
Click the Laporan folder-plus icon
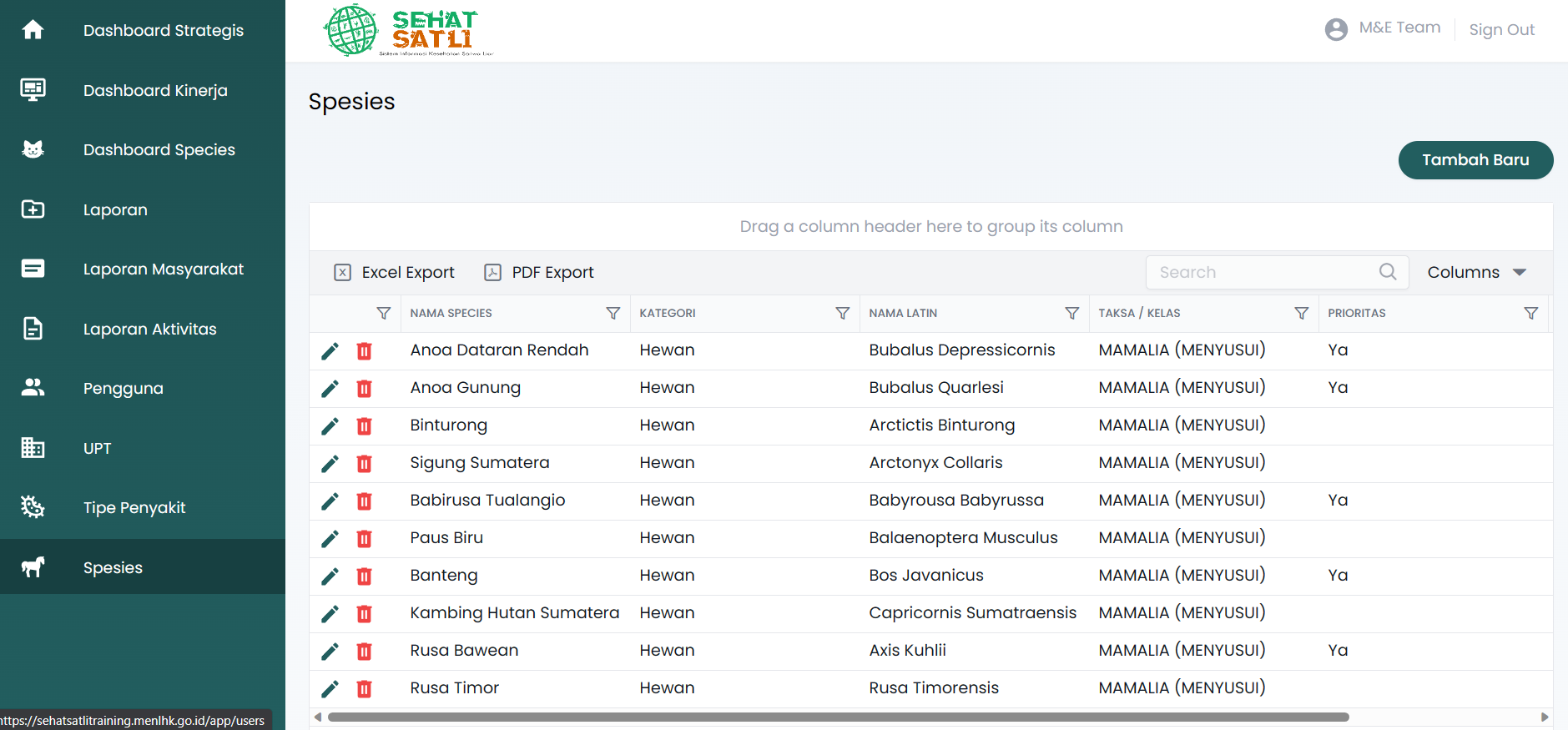click(x=33, y=209)
